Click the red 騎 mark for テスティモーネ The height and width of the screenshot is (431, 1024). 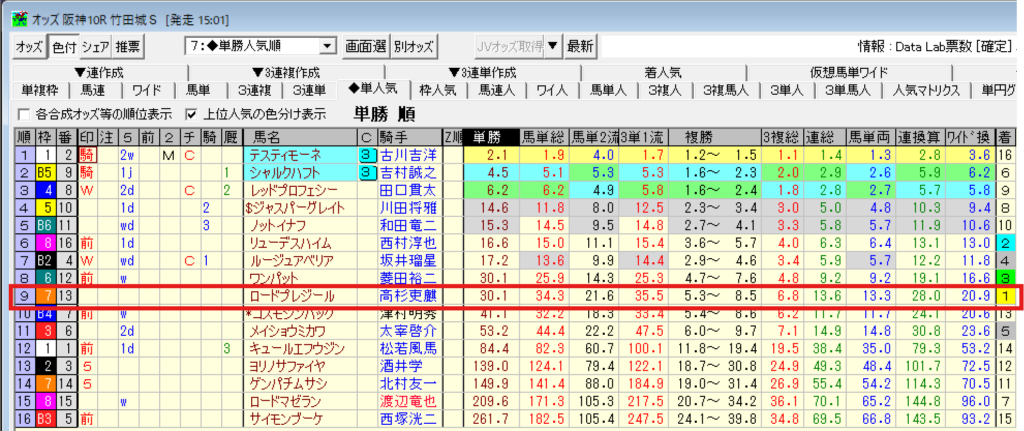point(87,155)
